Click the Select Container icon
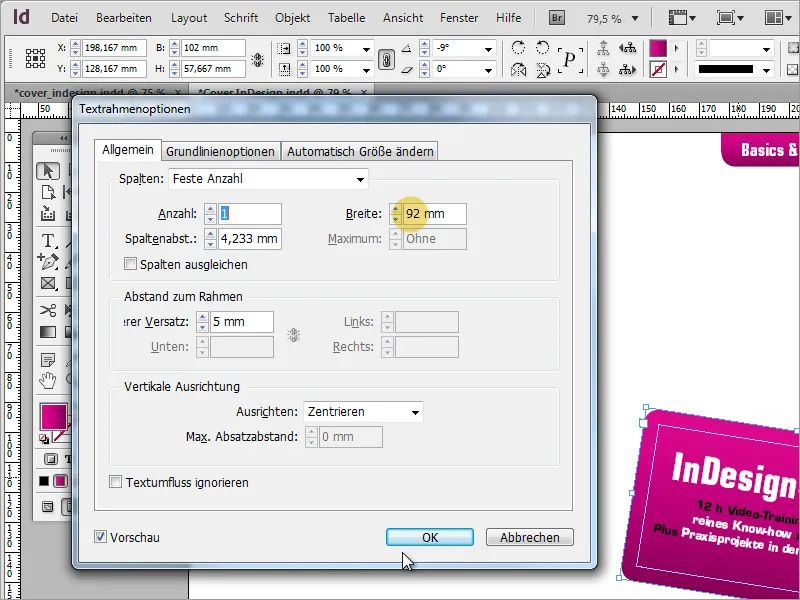The image size is (800, 600). point(603,48)
